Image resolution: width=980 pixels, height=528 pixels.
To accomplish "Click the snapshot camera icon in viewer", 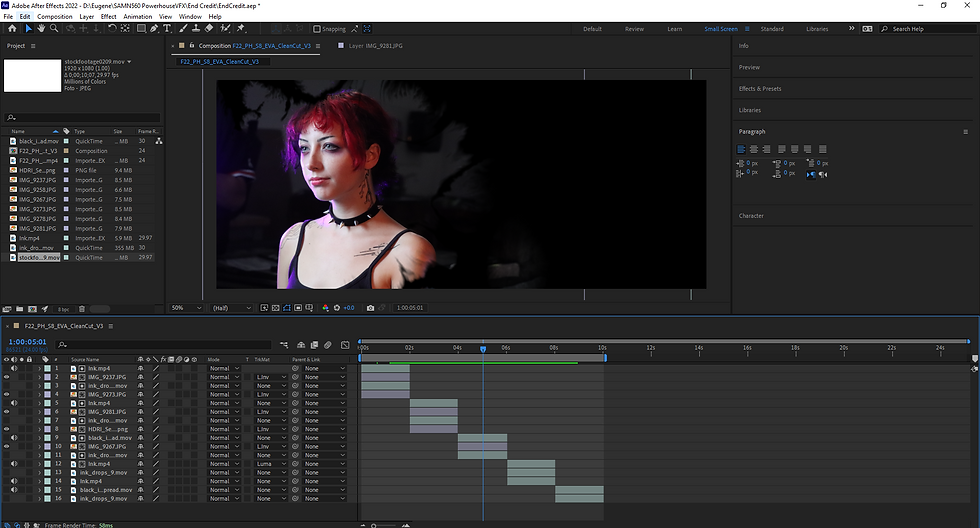I will click(x=370, y=308).
